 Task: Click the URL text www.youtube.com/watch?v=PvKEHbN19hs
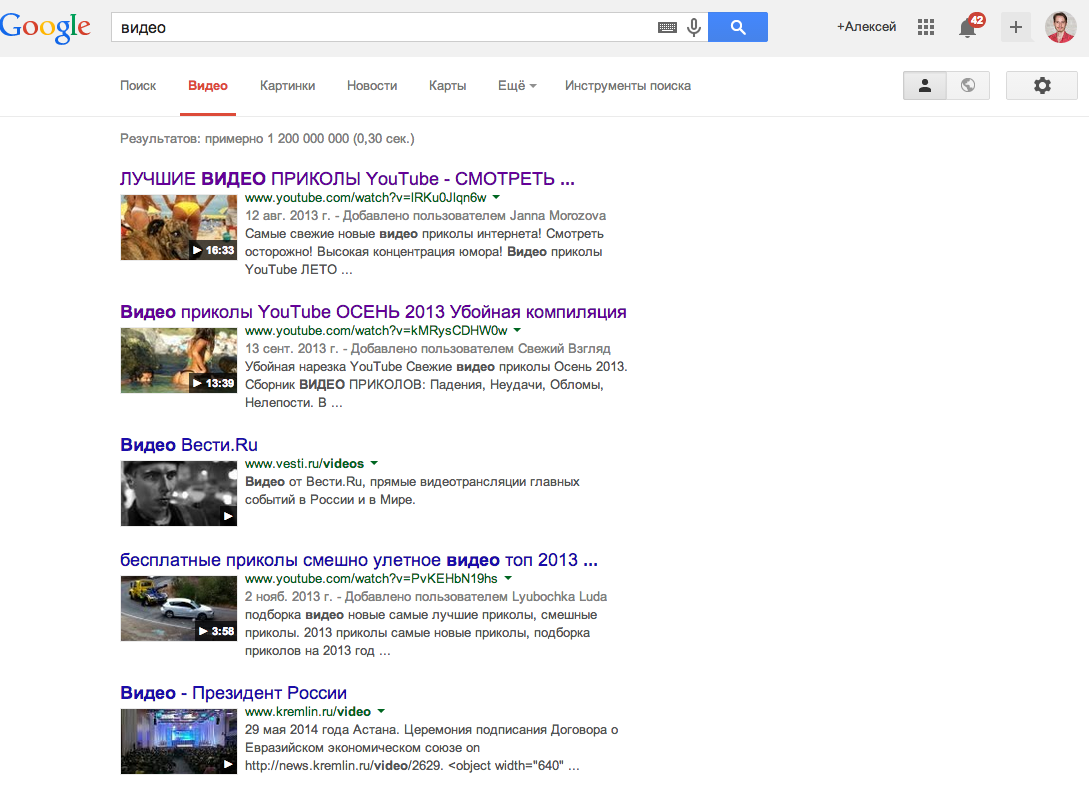pyautogui.click(x=371, y=578)
